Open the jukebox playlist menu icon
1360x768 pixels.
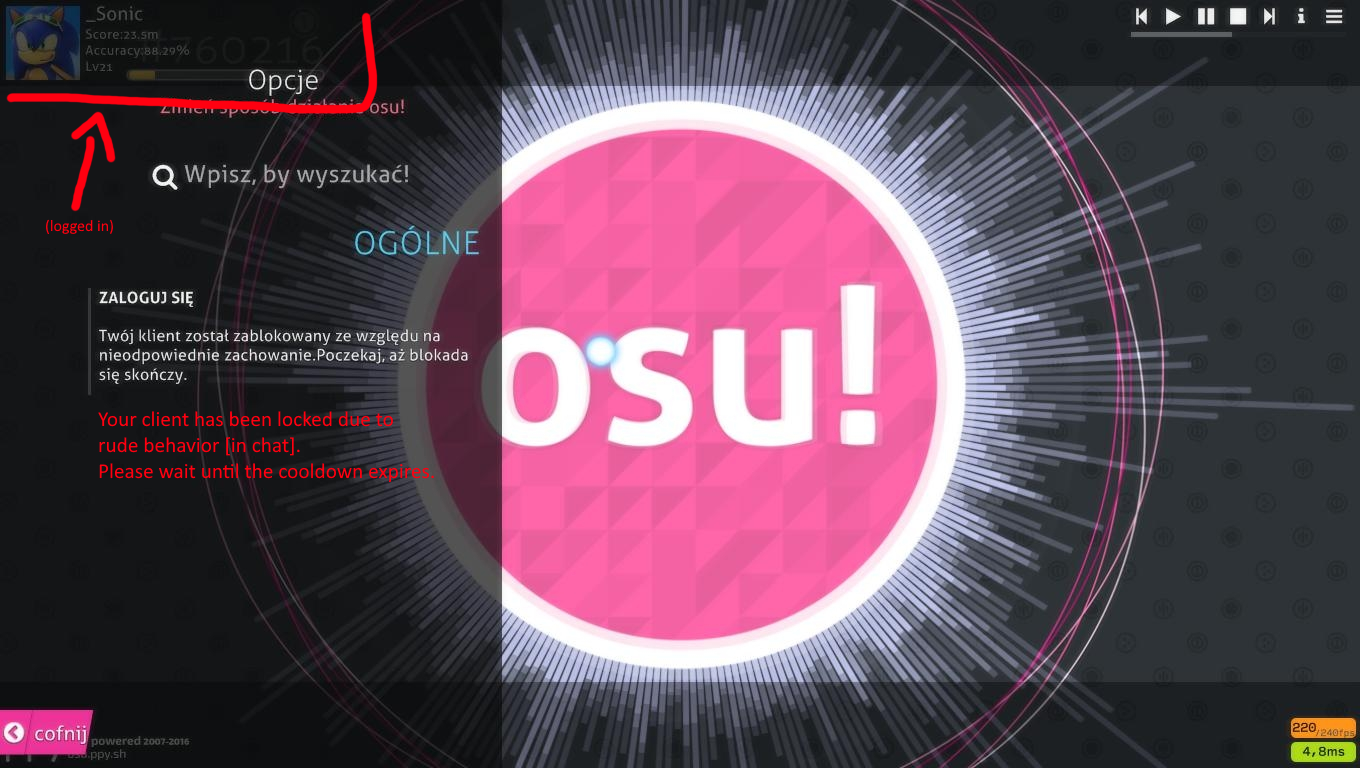[x=1334, y=16]
